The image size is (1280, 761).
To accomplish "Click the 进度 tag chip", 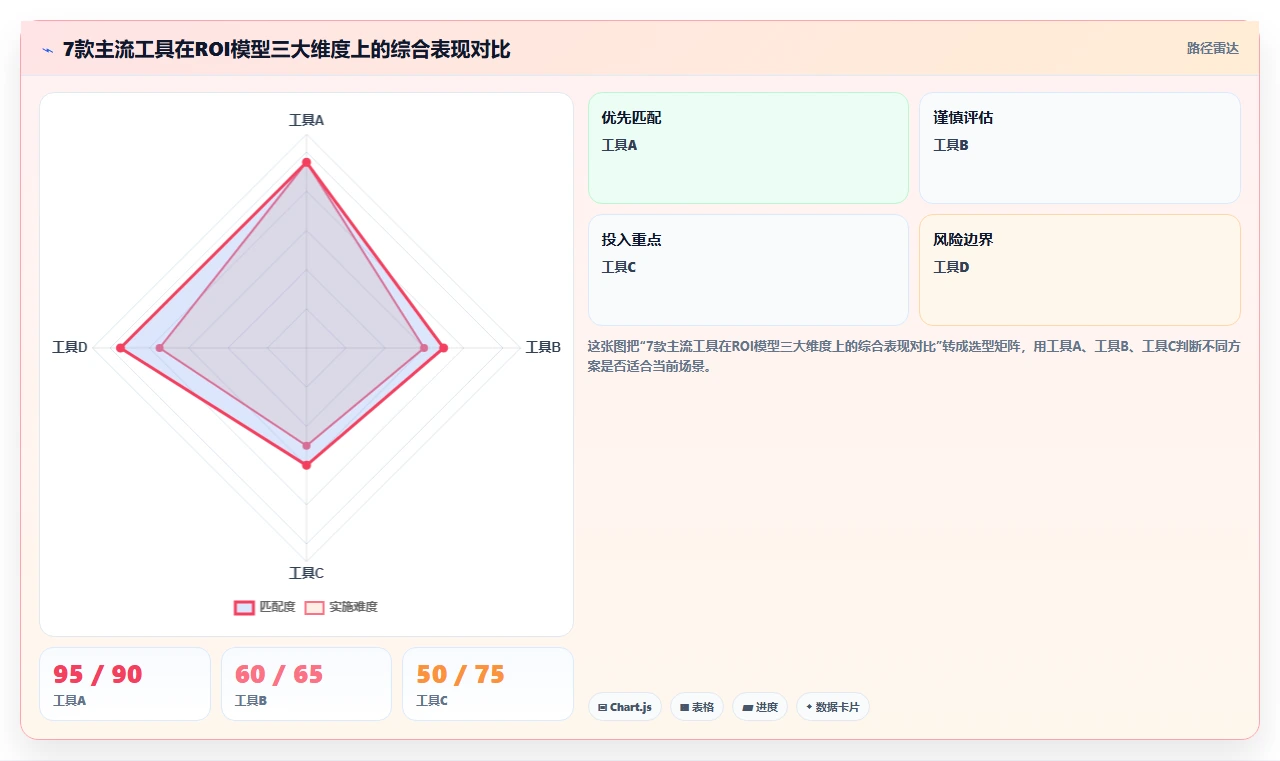I will pyautogui.click(x=760, y=707).
